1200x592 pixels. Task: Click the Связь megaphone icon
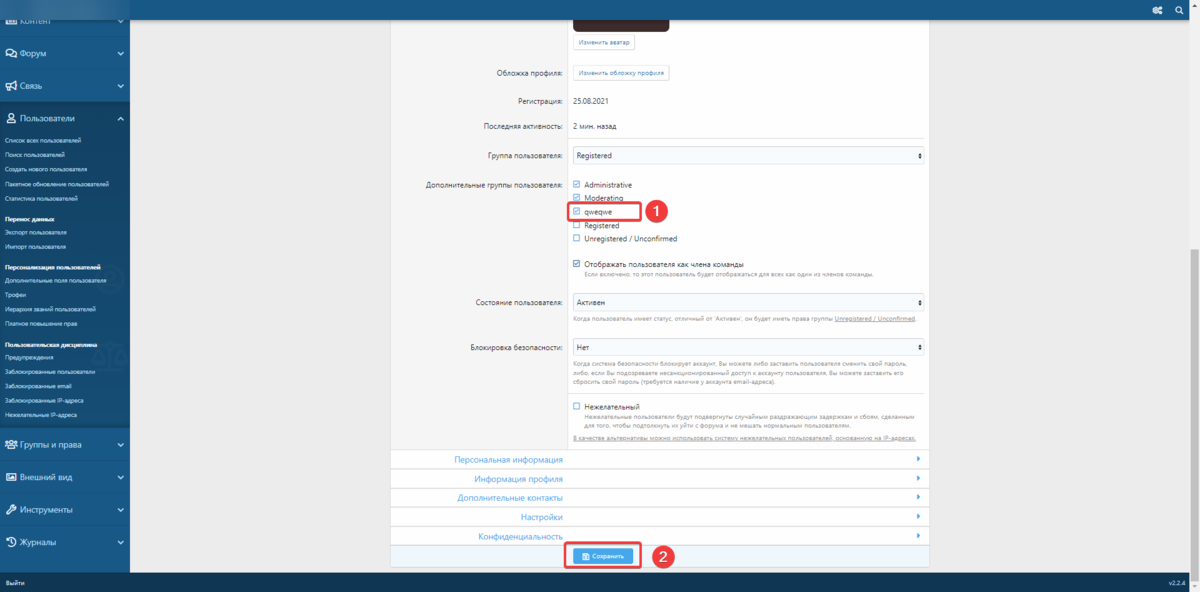coord(11,86)
